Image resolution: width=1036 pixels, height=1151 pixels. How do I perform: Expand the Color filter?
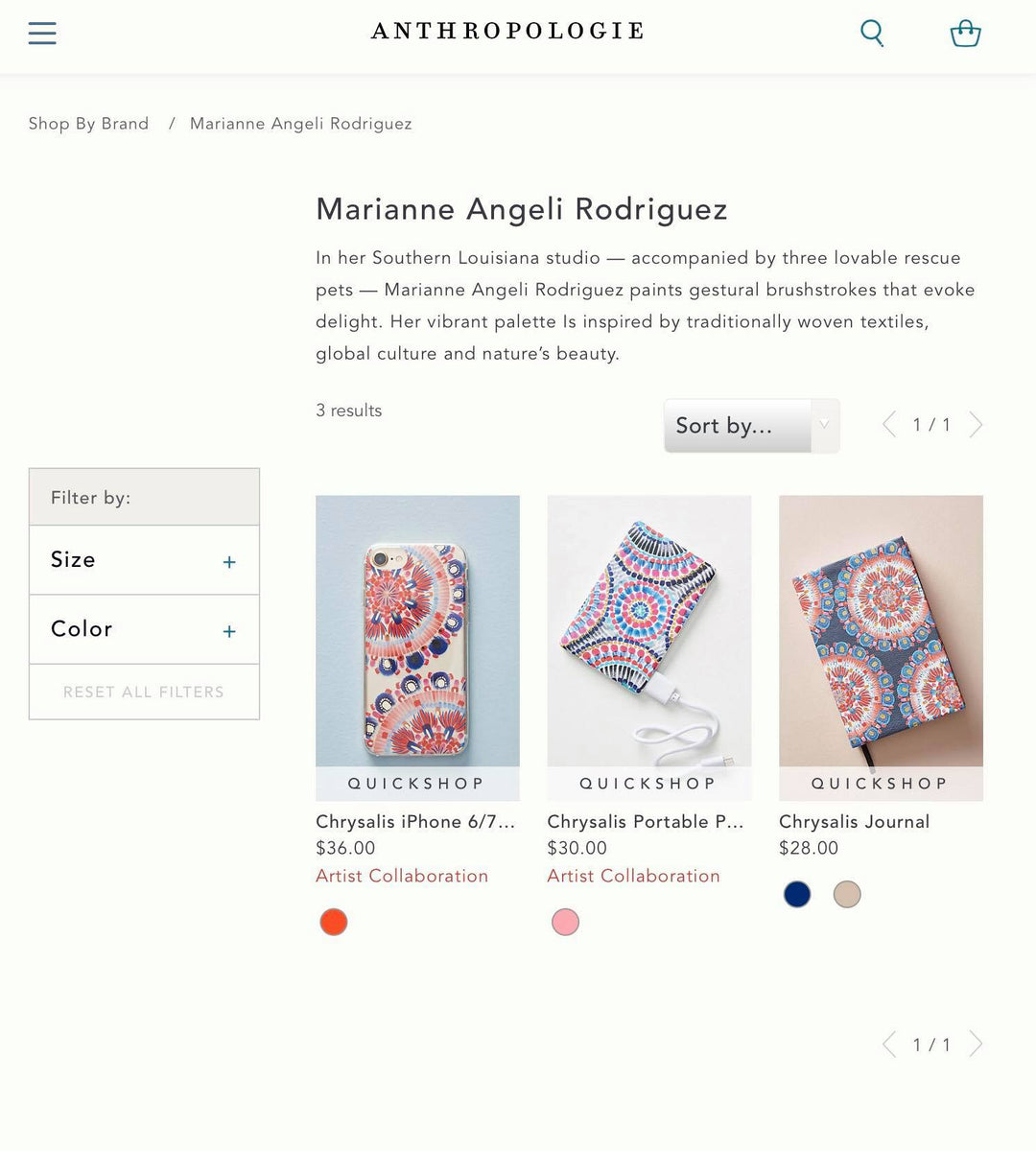coord(144,629)
